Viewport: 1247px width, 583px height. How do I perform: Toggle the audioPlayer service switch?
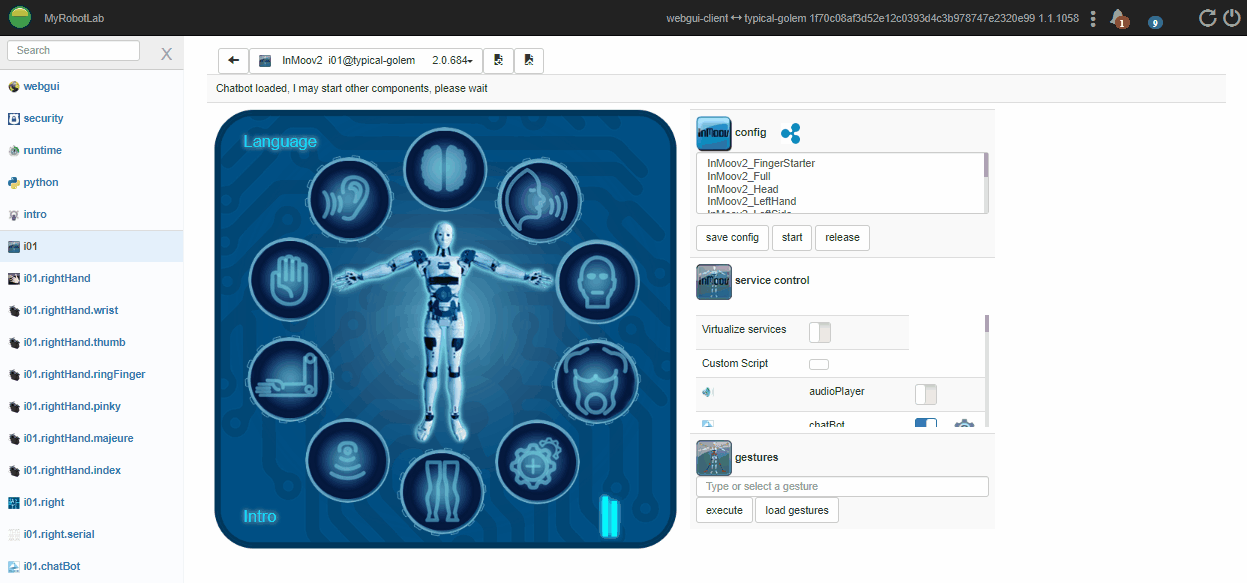(x=925, y=394)
